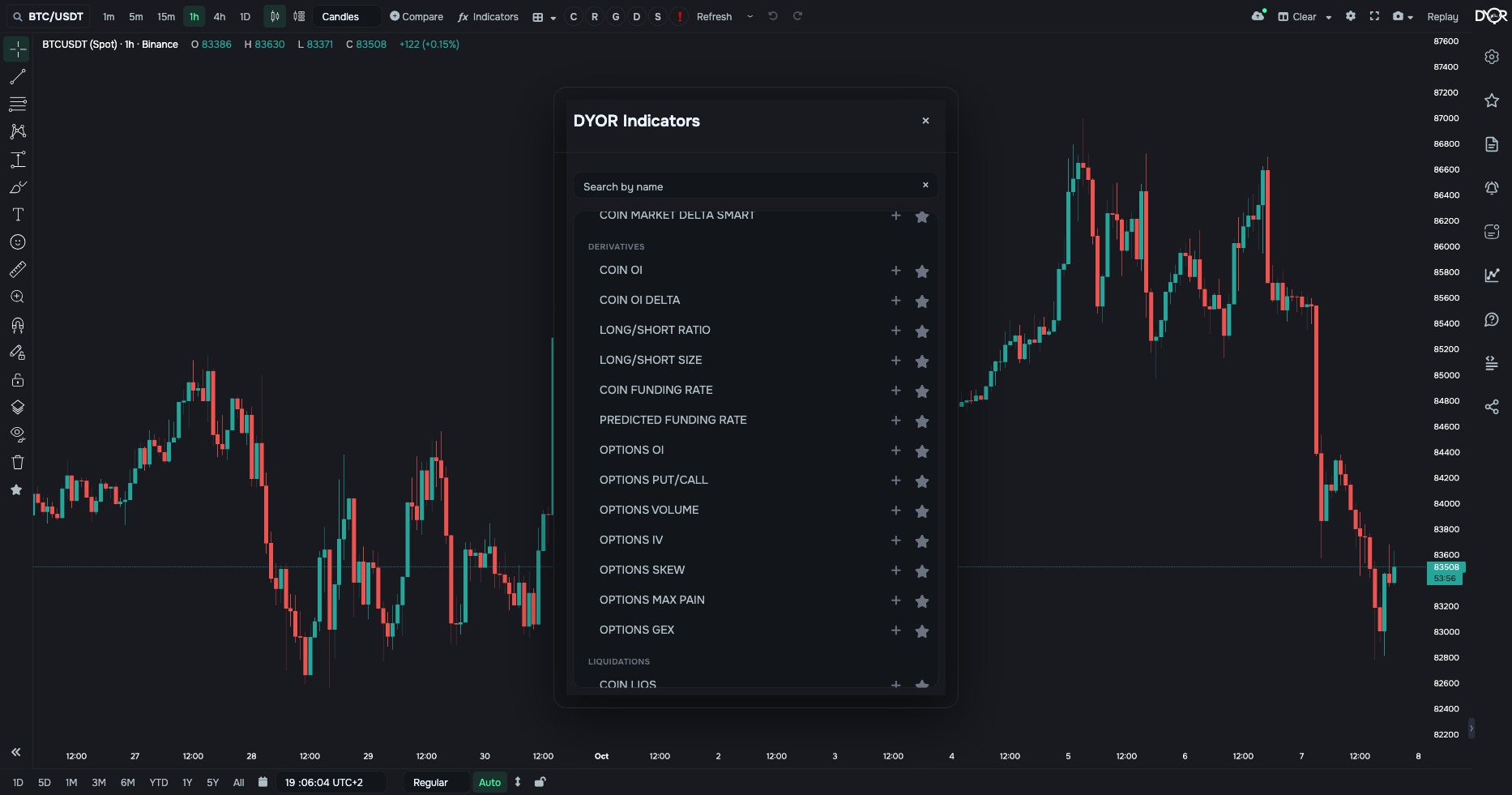This screenshot has height=795, width=1512.
Task: Open the Fibonacci lines tool
Action: point(17,104)
